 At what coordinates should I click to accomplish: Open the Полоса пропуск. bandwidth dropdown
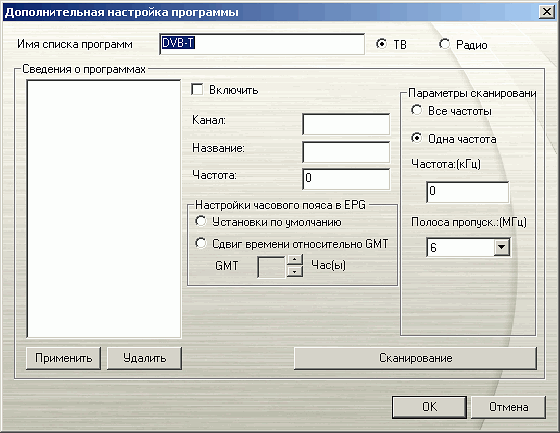pos(501,247)
